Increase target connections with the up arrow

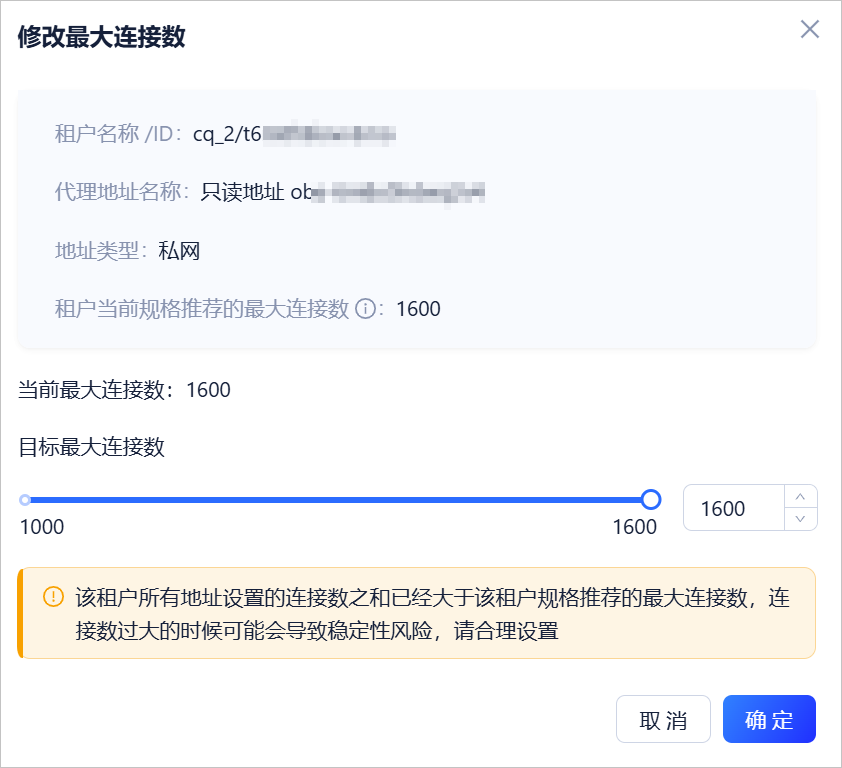800,497
